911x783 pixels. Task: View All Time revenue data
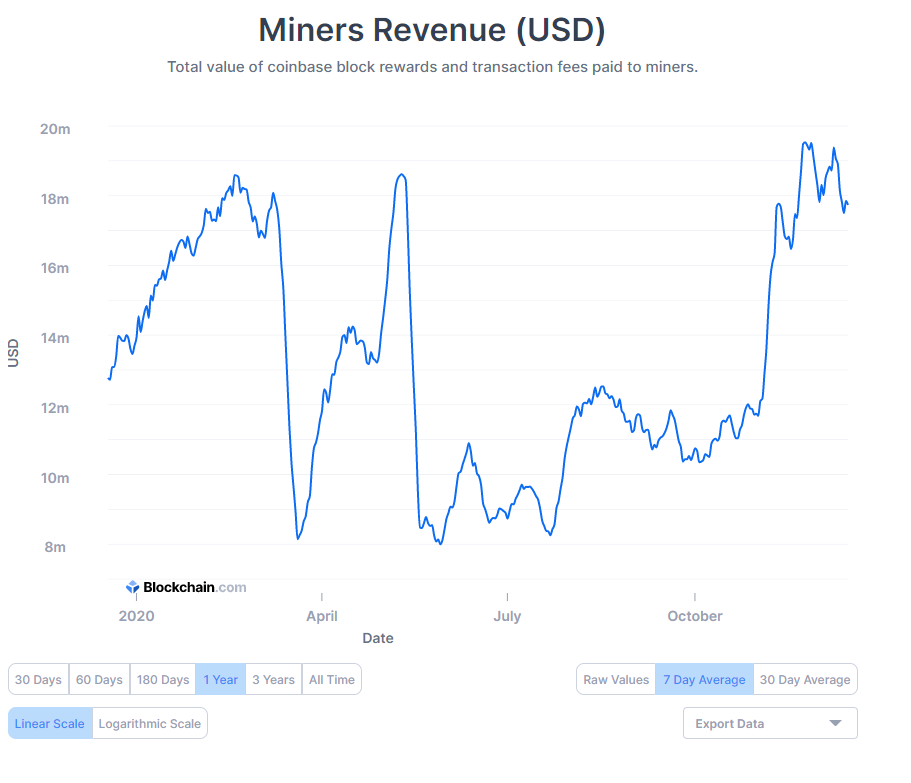coord(331,680)
